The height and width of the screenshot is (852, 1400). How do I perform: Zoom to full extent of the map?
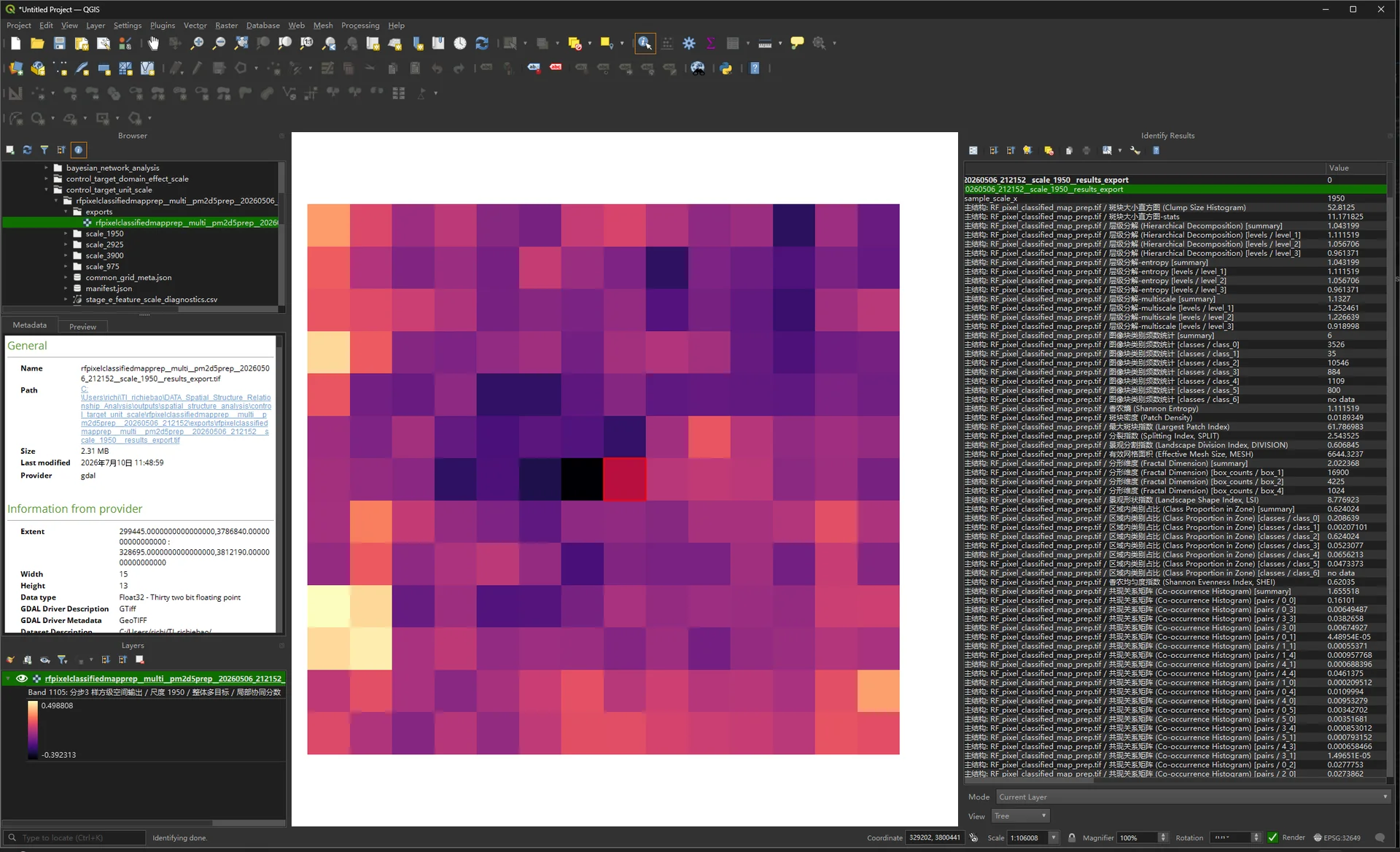pos(241,44)
